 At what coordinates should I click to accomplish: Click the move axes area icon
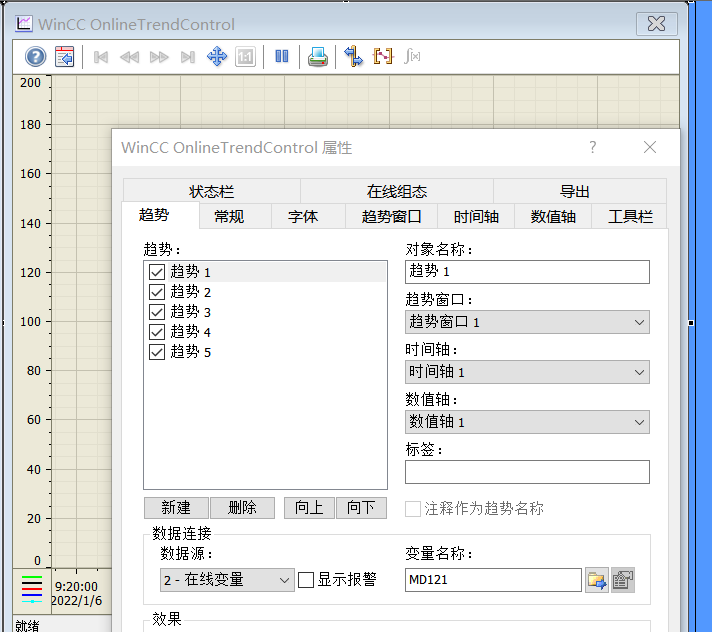click(x=217, y=57)
